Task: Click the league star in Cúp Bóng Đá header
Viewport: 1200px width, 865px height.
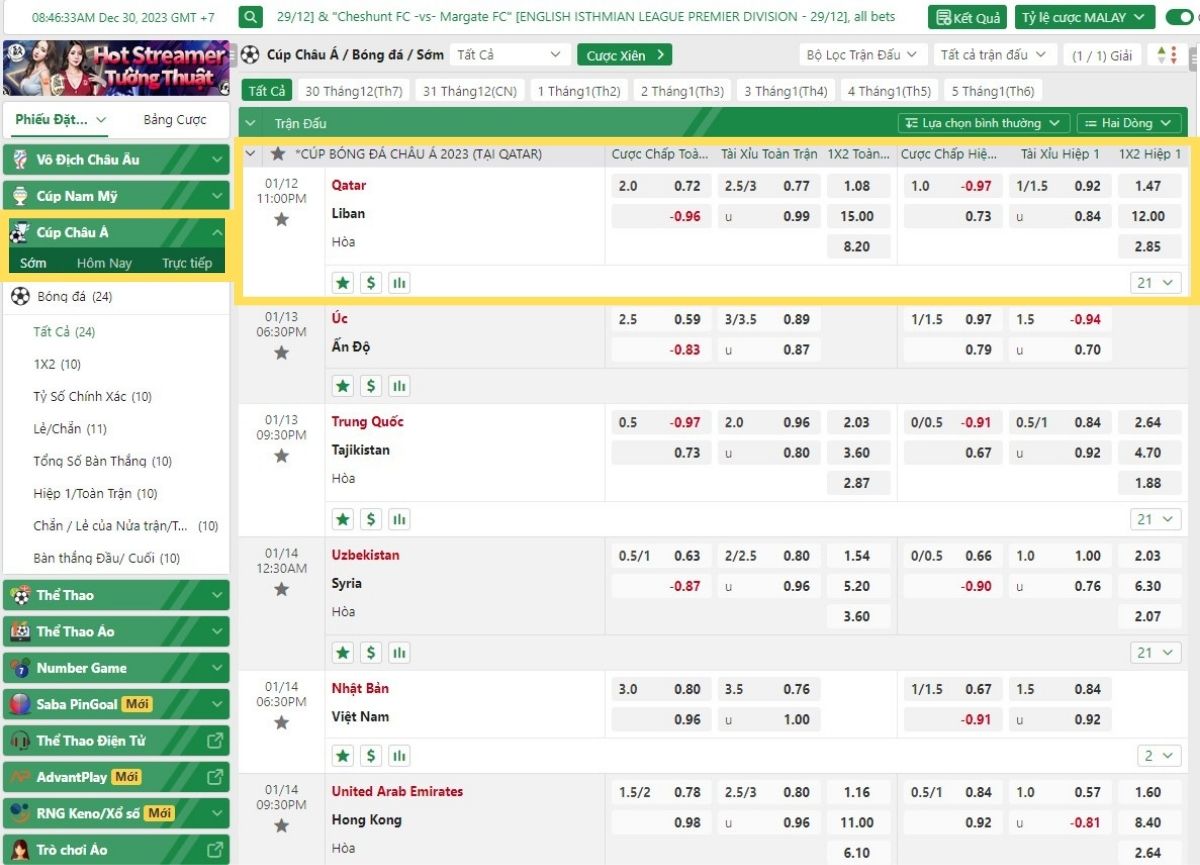Action: pyautogui.click(x=278, y=154)
